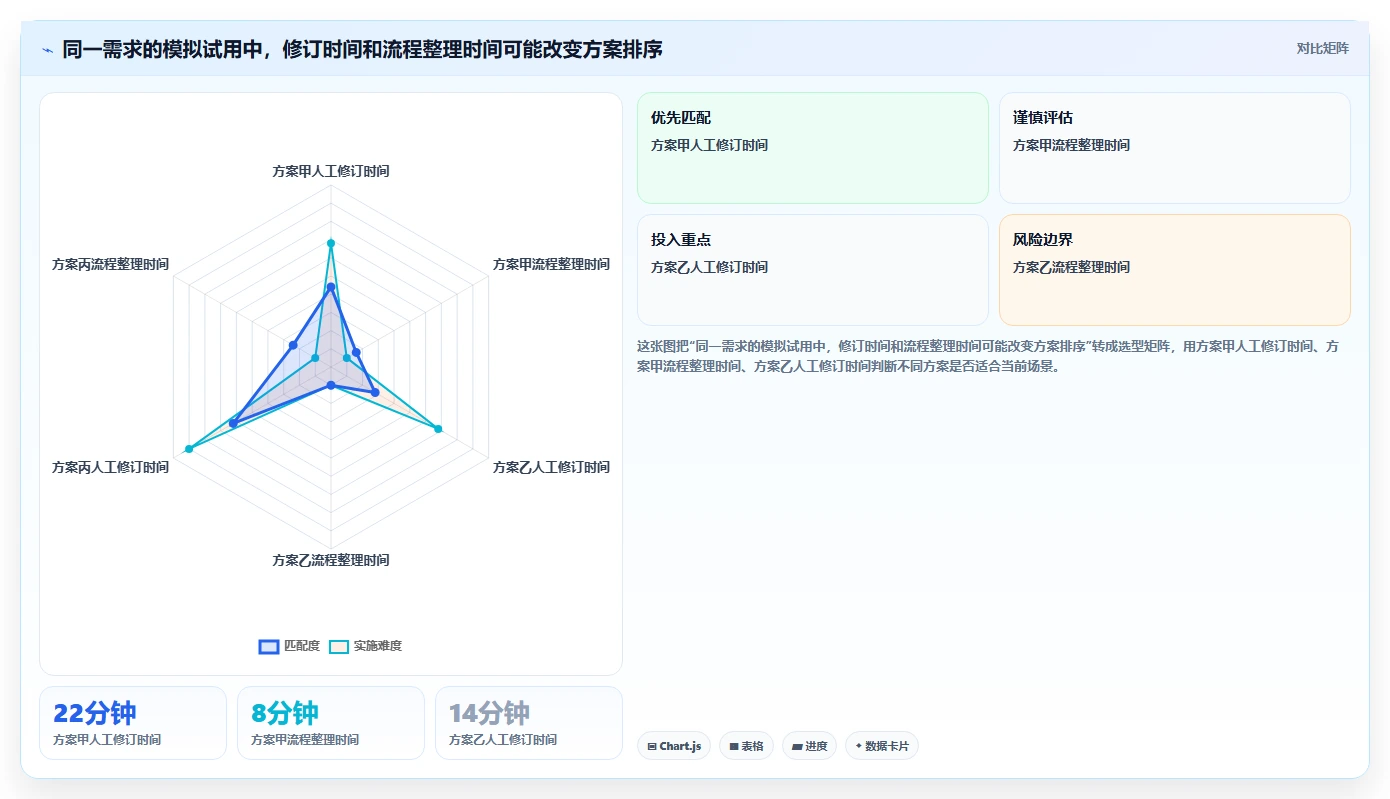The image size is (1390, 799).
Task: Click the 14分钟 stat card
Action: coord(529,723)
